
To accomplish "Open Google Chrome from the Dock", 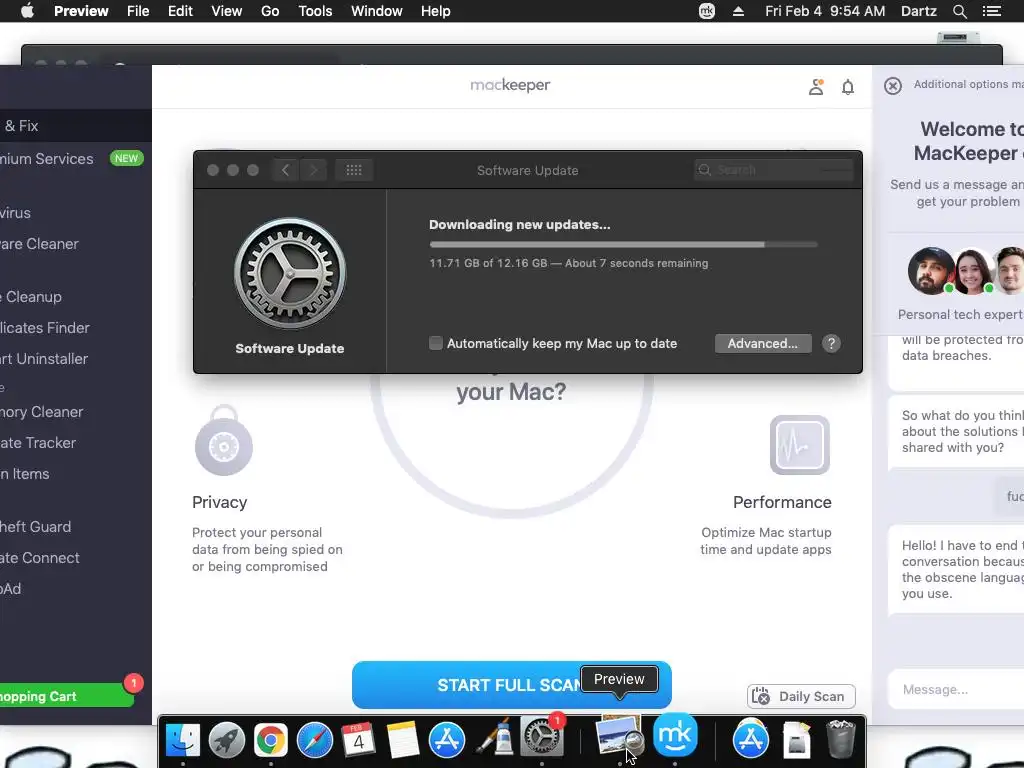I will [x=270, y=740].
